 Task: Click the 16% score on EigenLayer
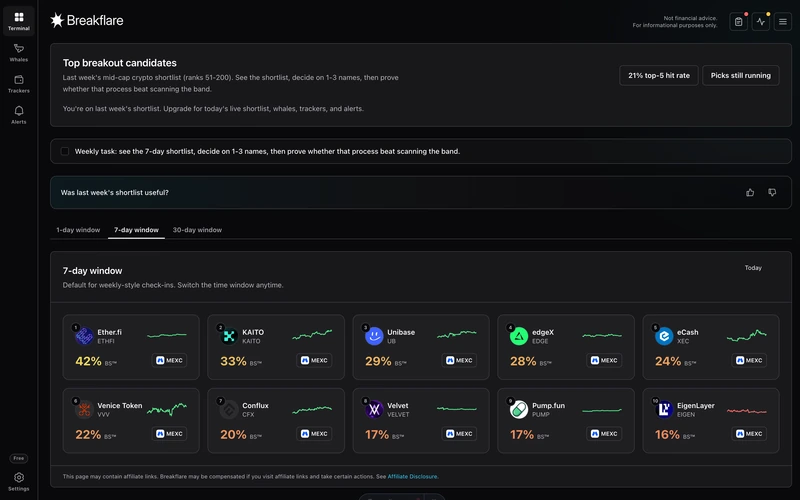click(667, 435)
